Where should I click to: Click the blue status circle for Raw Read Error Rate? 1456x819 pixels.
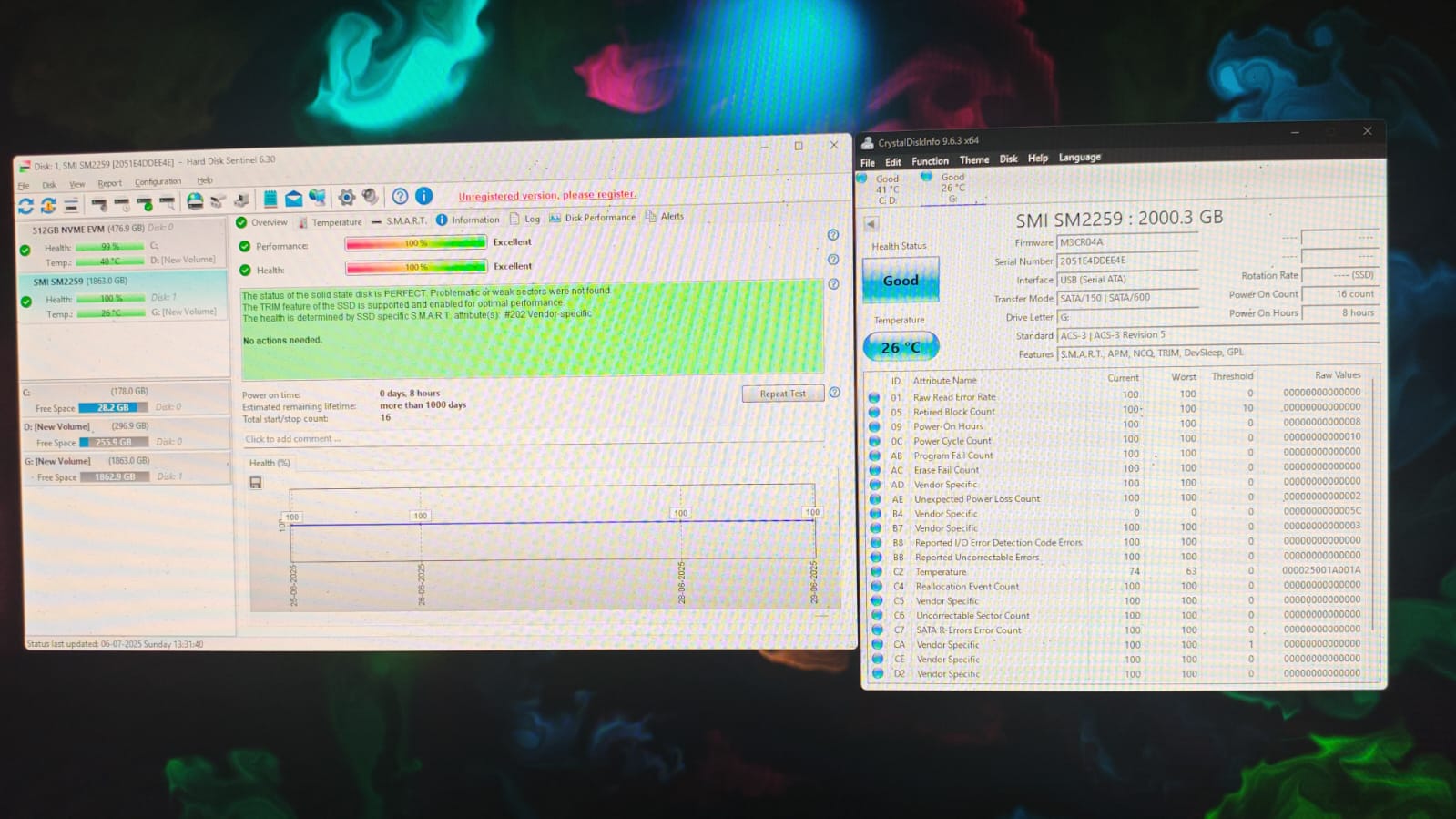[x=874, y=398]
